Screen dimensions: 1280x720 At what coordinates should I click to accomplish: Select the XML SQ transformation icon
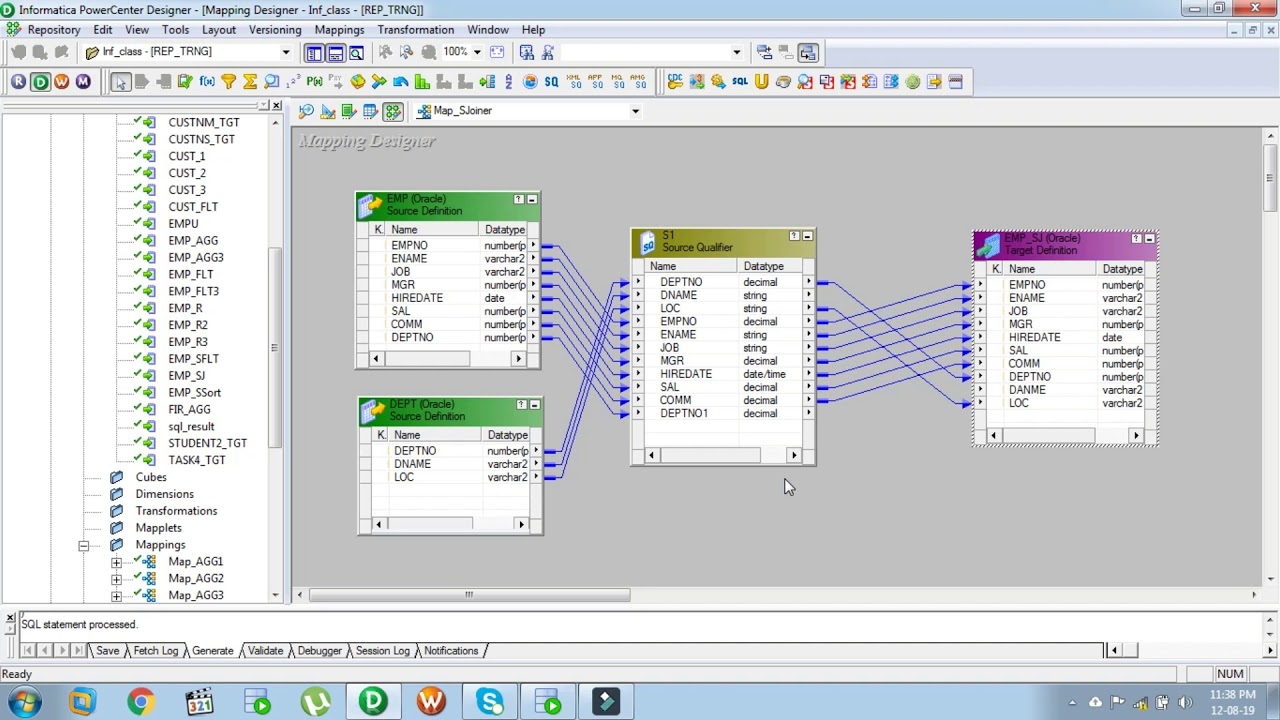[x=575, y=82]
